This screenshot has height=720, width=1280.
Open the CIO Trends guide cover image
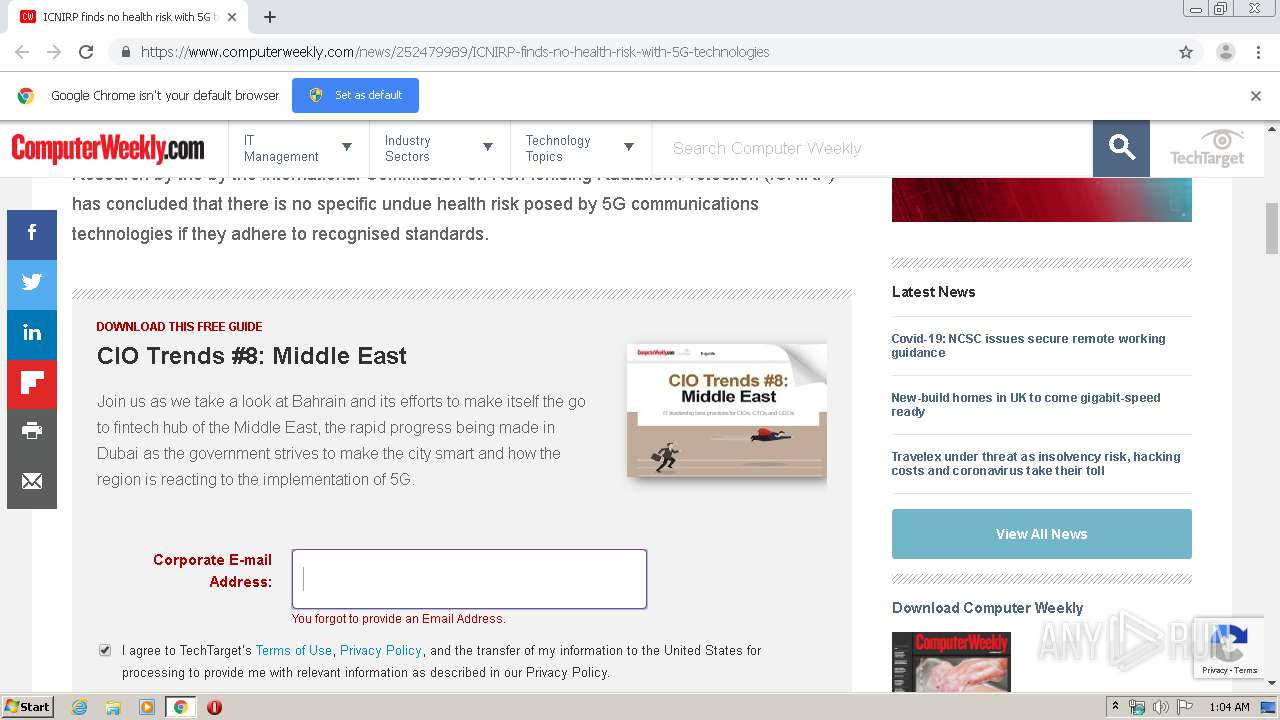(727, 410)
